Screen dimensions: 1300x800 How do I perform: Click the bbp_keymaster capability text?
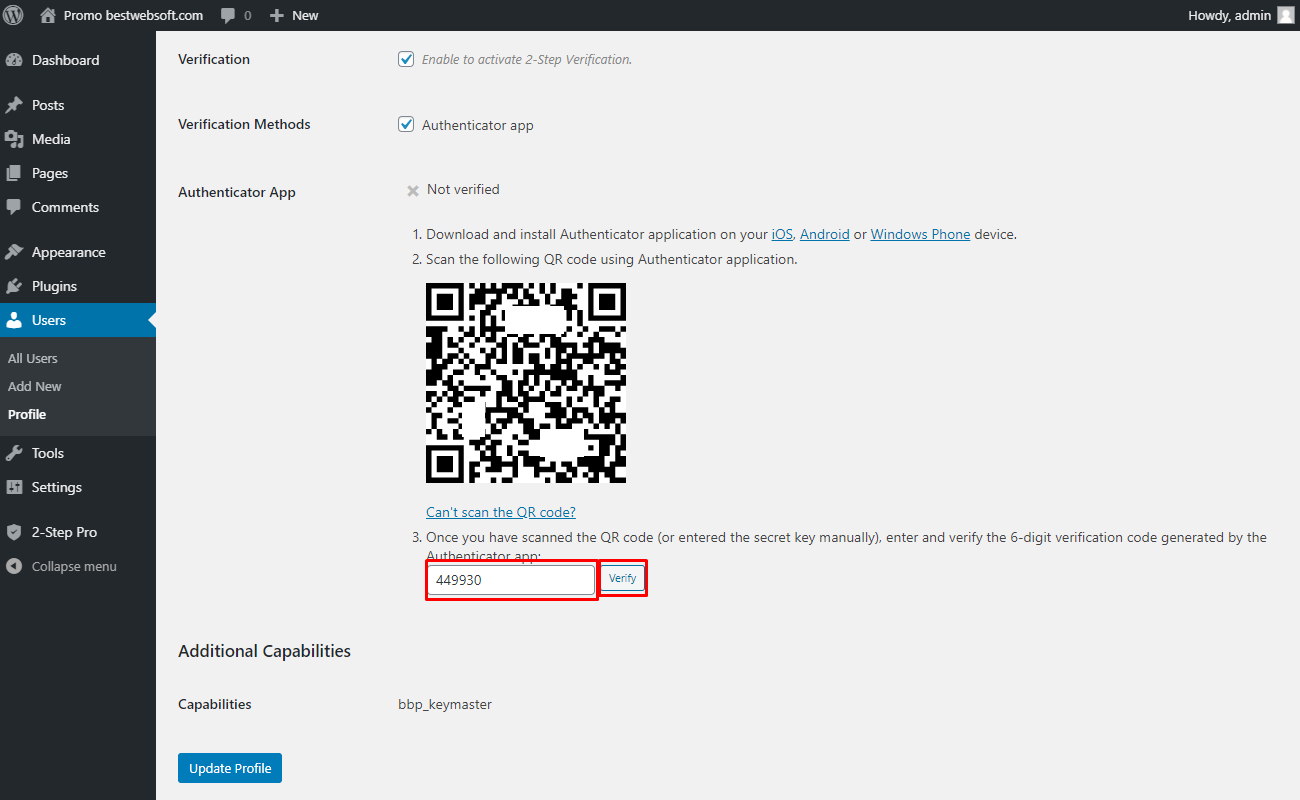click(x=445, y=704)
